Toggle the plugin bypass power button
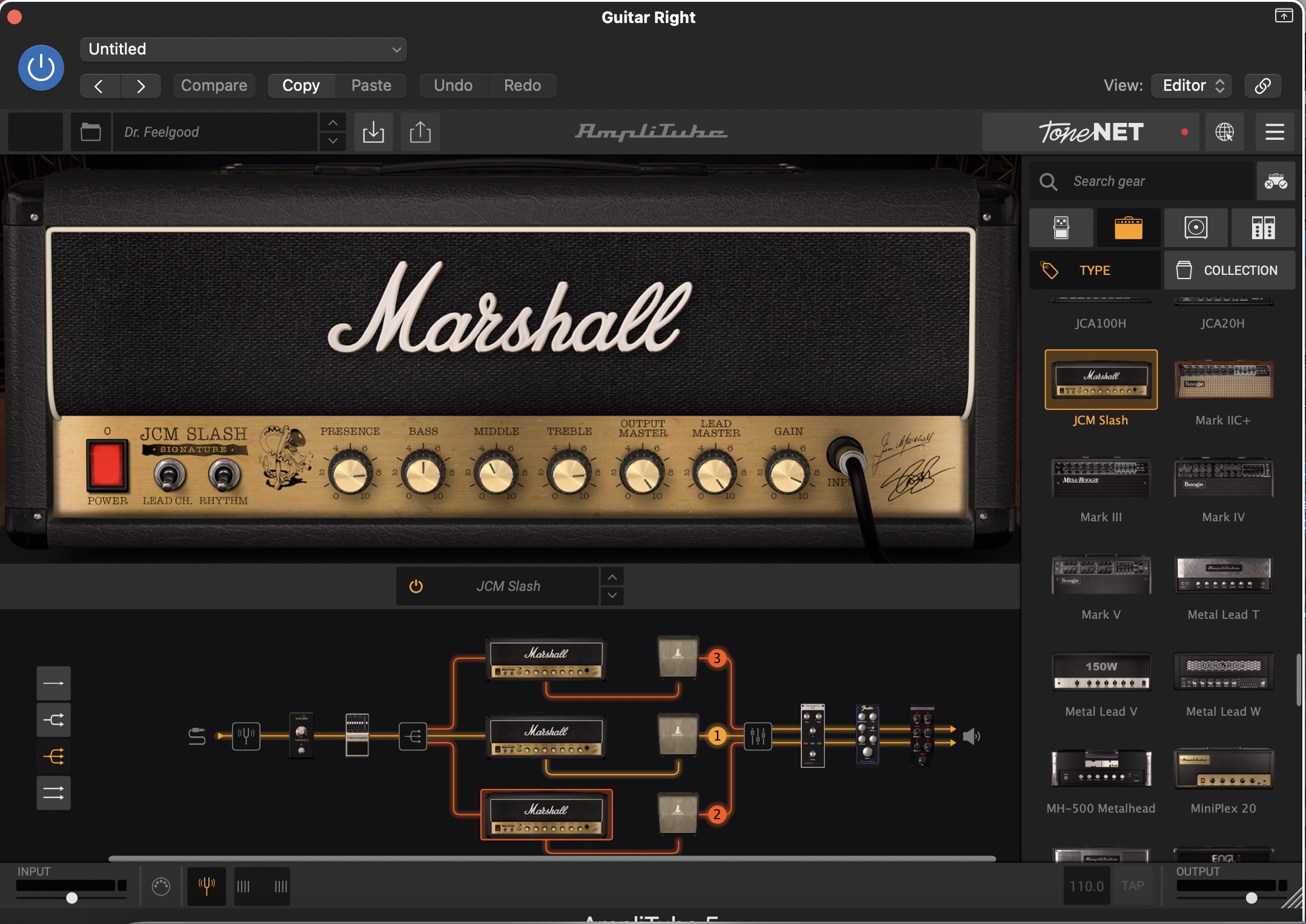This screenshot has height=924, width=1306. 41,68
